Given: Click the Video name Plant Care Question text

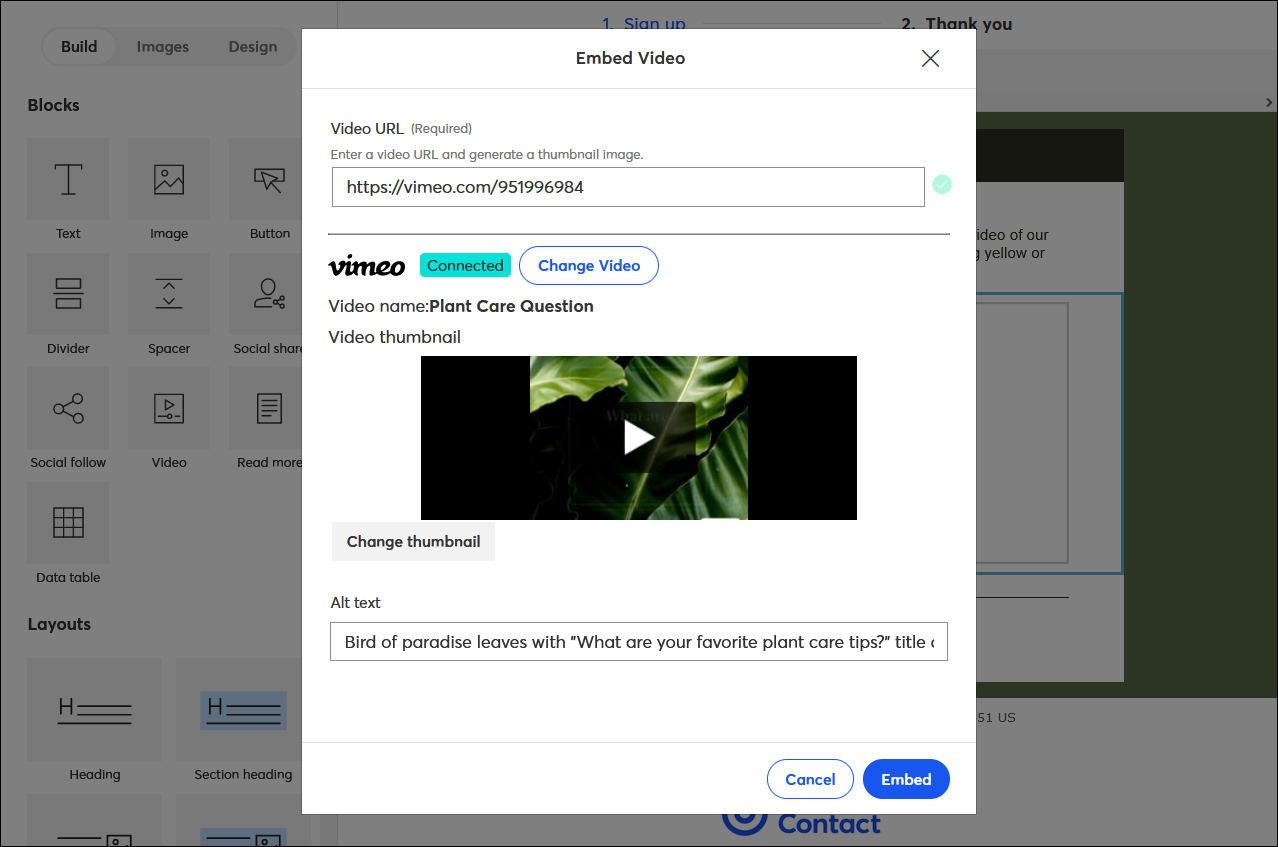Looking at the screenshot, I should coord(461,306).
